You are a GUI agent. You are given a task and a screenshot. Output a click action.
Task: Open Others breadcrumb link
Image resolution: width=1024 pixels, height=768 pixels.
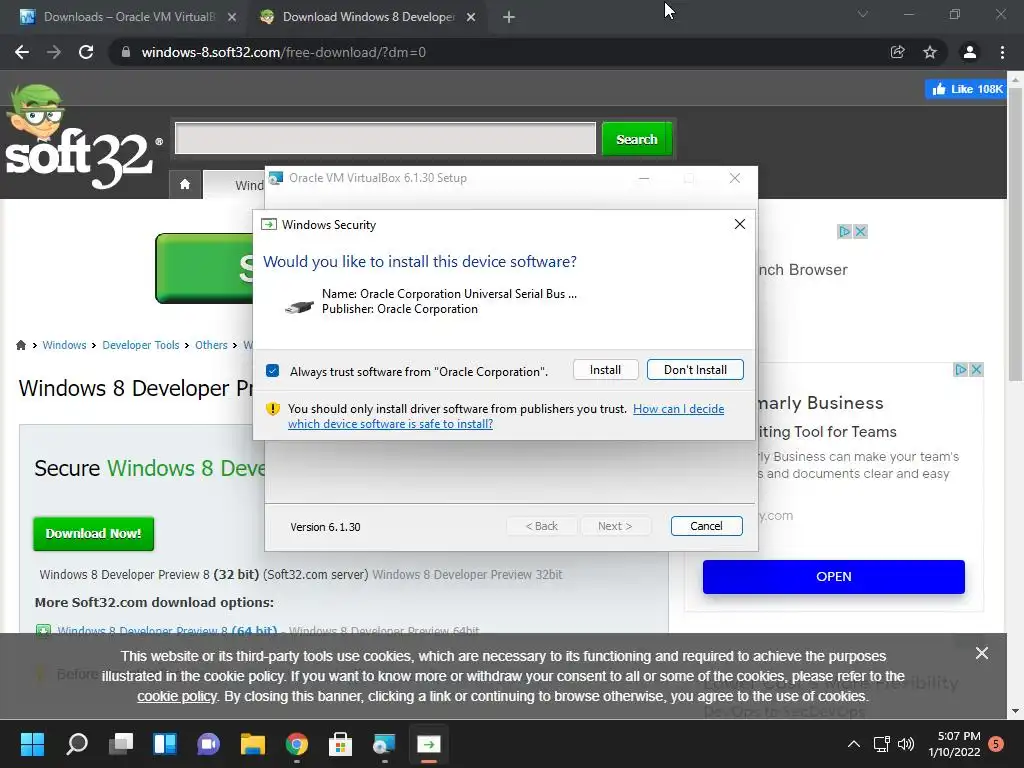211,345
